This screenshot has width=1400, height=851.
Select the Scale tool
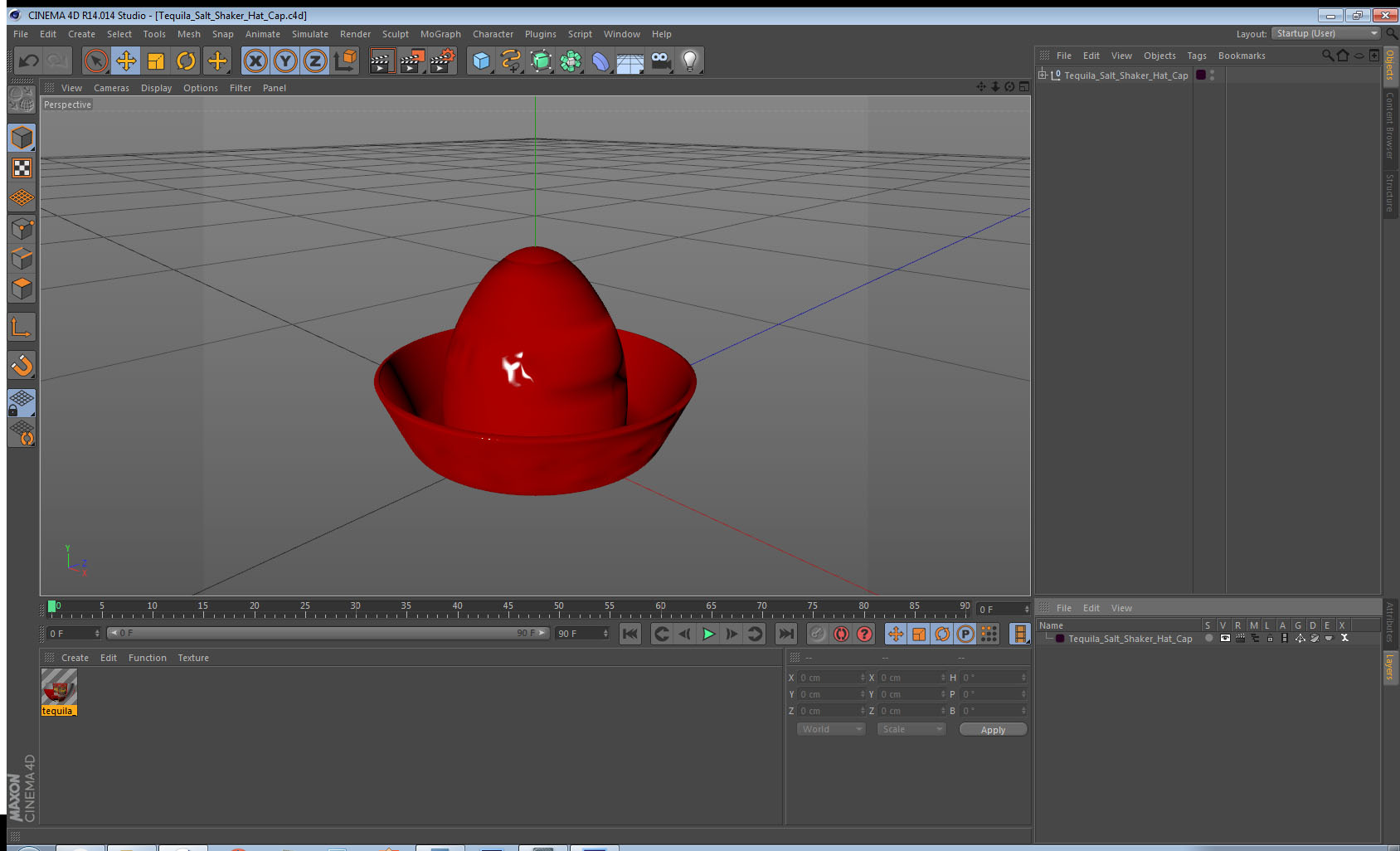[156, 61]
